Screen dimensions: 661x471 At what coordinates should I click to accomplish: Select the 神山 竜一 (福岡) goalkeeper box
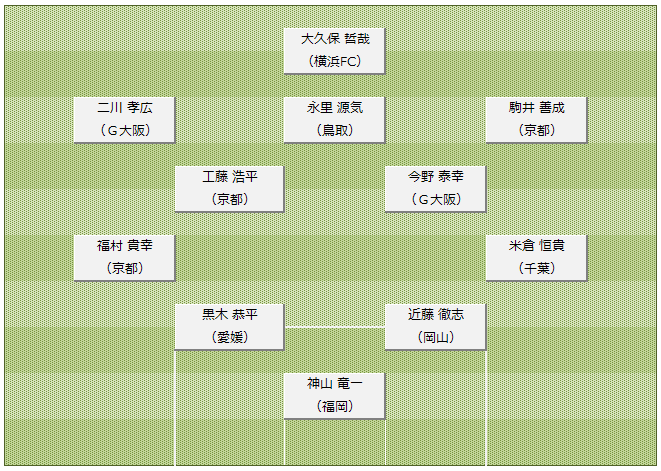pos(334,396)
